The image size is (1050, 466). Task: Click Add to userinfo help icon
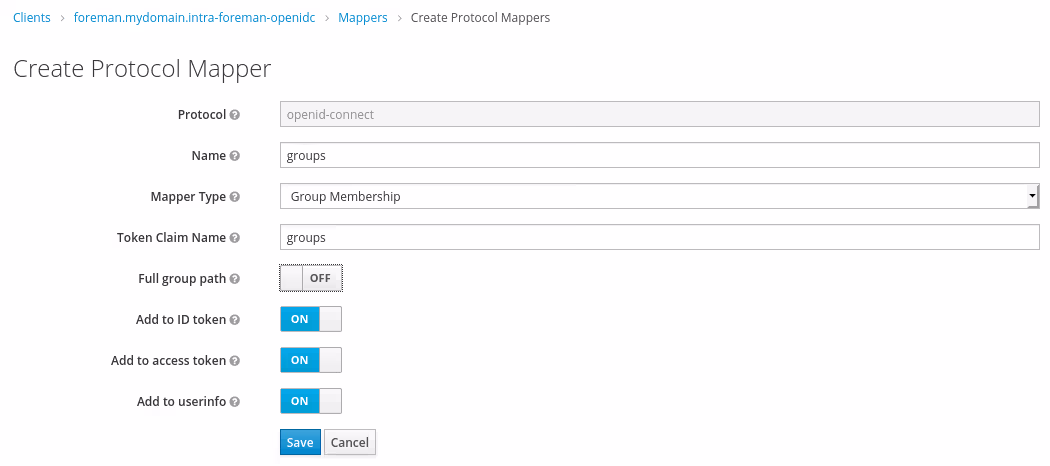[x=235, y=402]
